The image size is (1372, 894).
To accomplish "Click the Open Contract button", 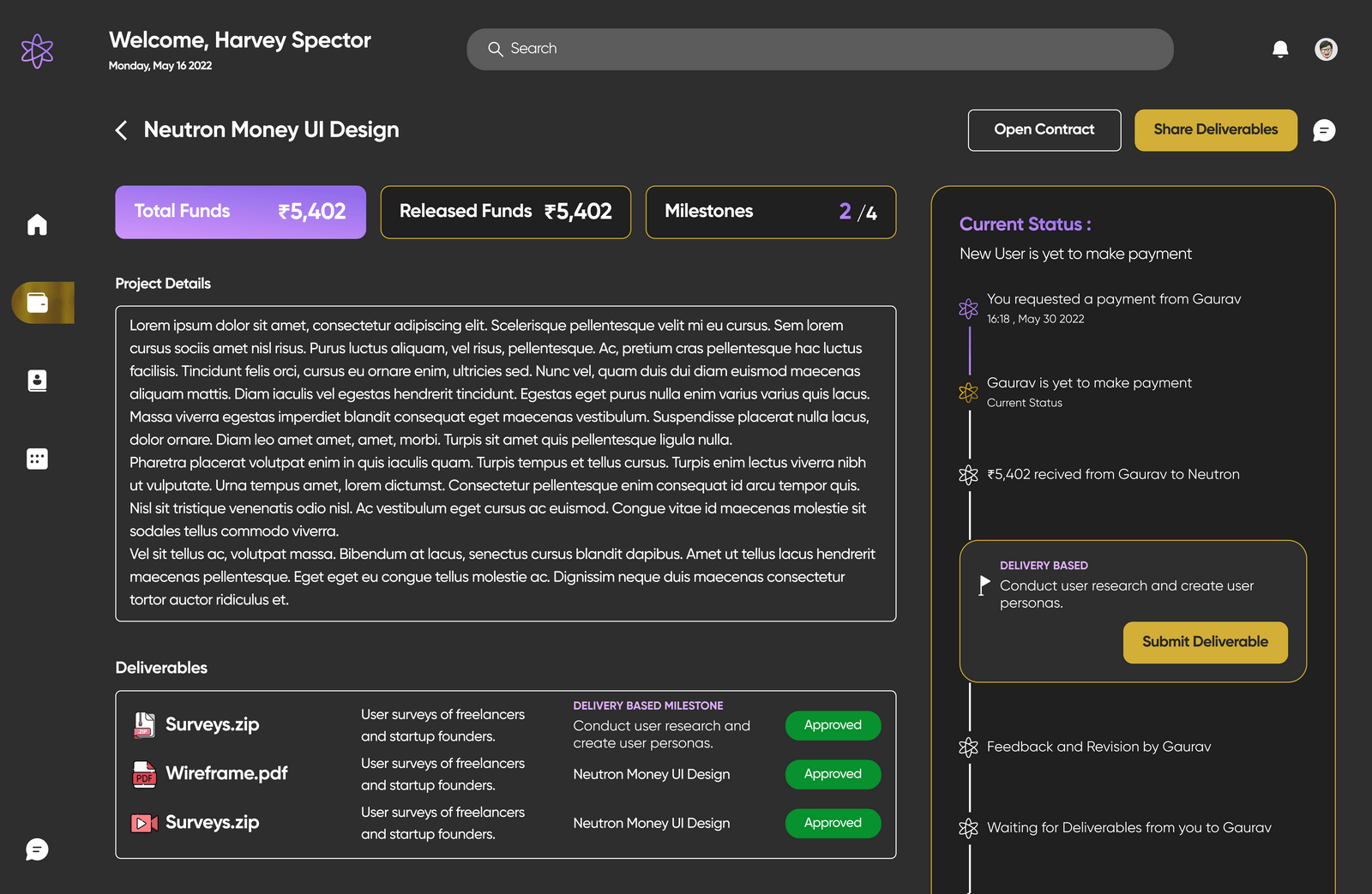I will (x=1044, y=130).
